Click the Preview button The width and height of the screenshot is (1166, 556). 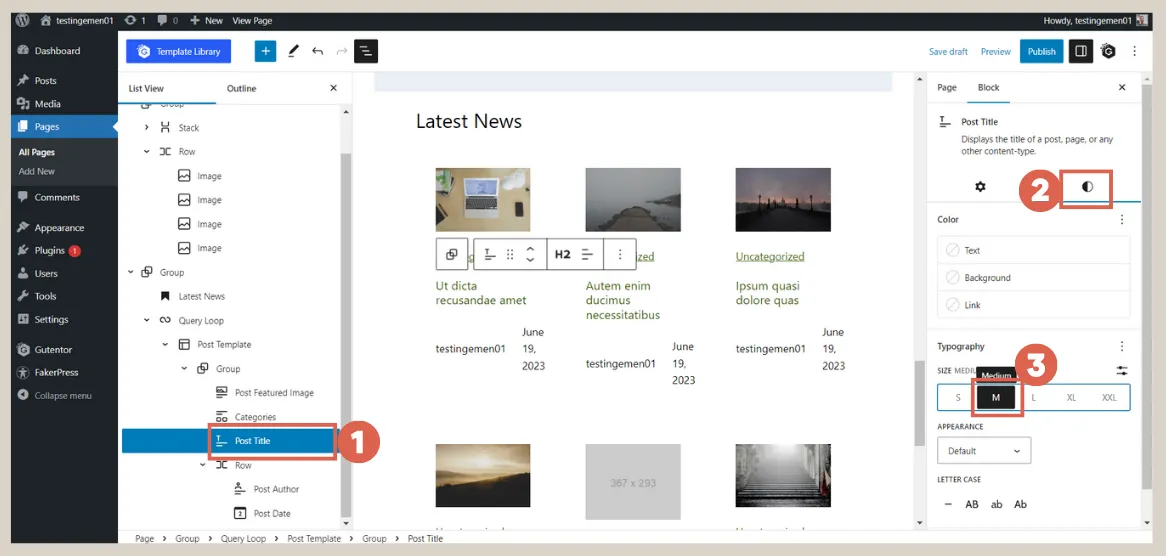pos(996,51)
